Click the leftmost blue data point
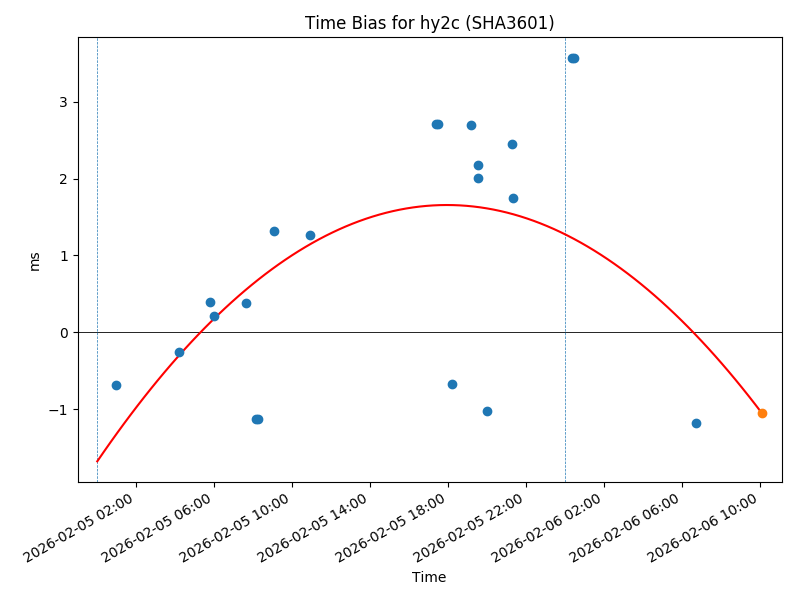 pos(116,385)
